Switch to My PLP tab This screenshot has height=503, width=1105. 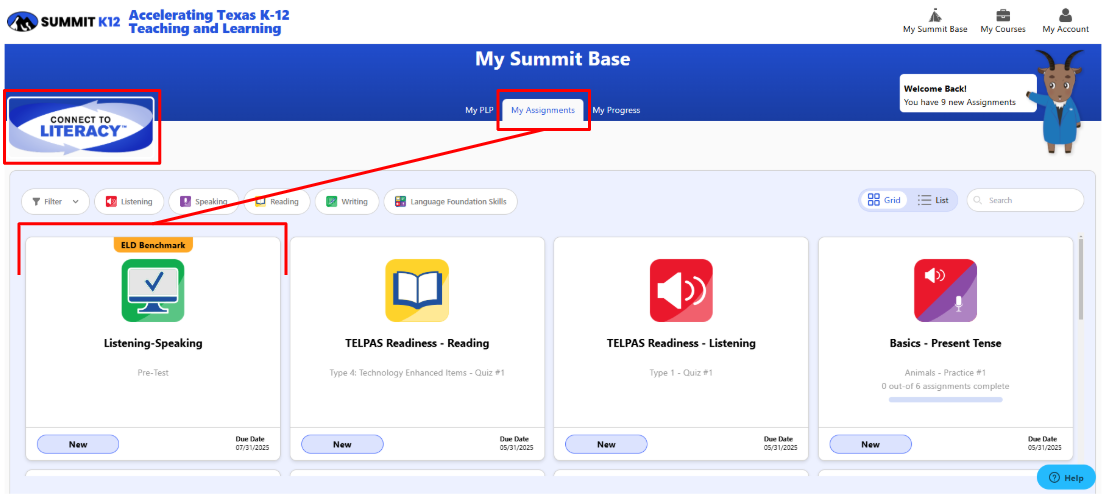coord(479,110)
